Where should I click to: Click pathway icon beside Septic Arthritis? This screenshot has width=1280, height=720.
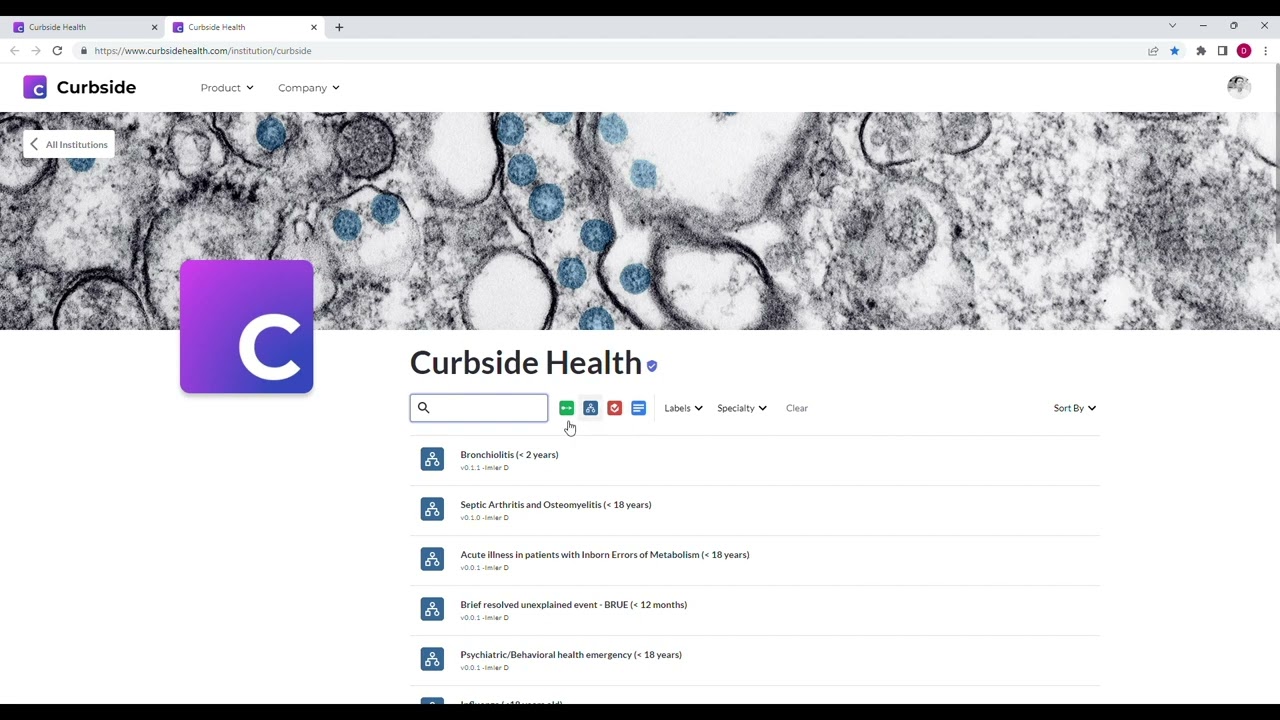tap(432, 509)
